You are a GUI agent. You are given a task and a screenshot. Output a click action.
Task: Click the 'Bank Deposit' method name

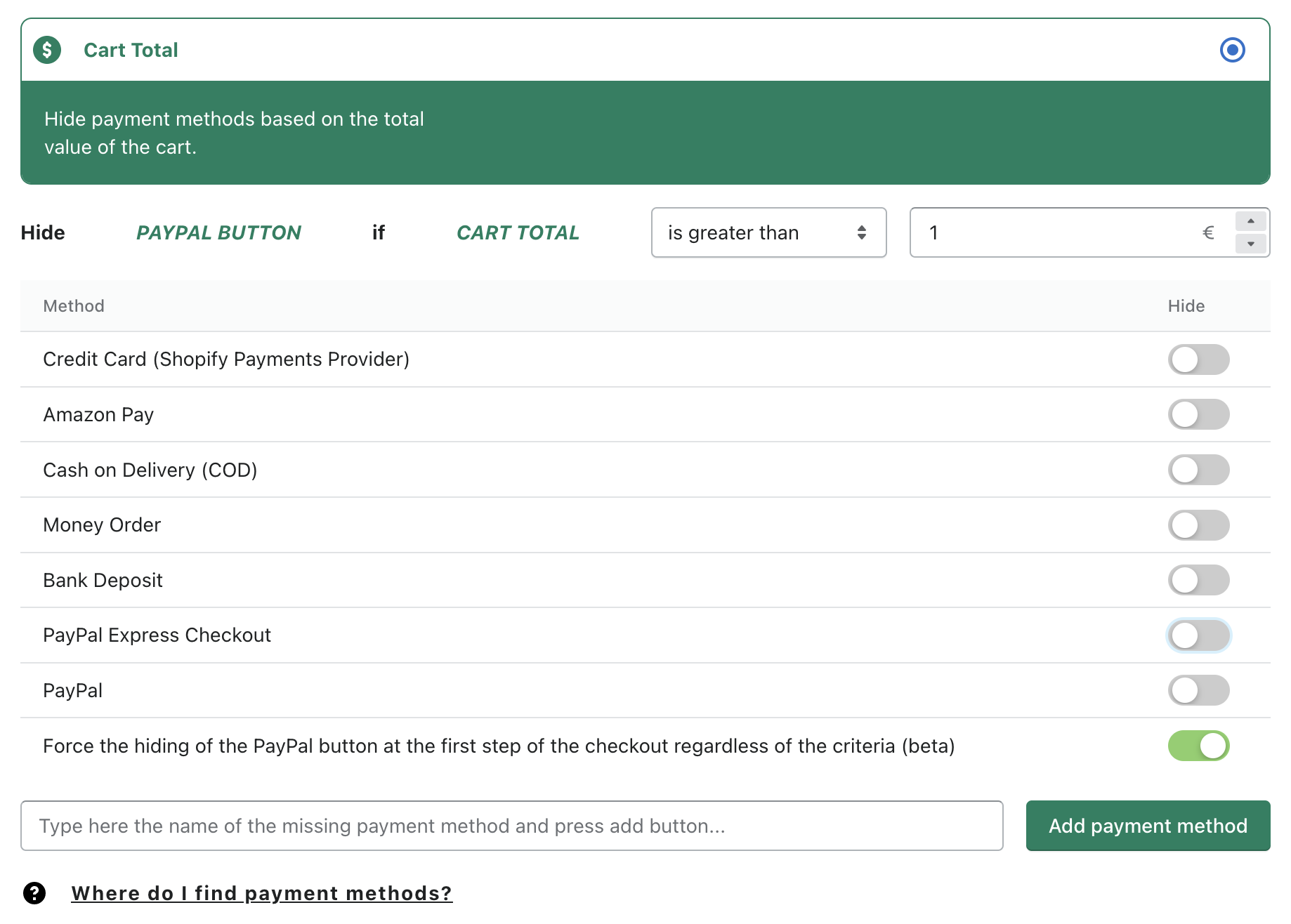[x=103, y=581]
